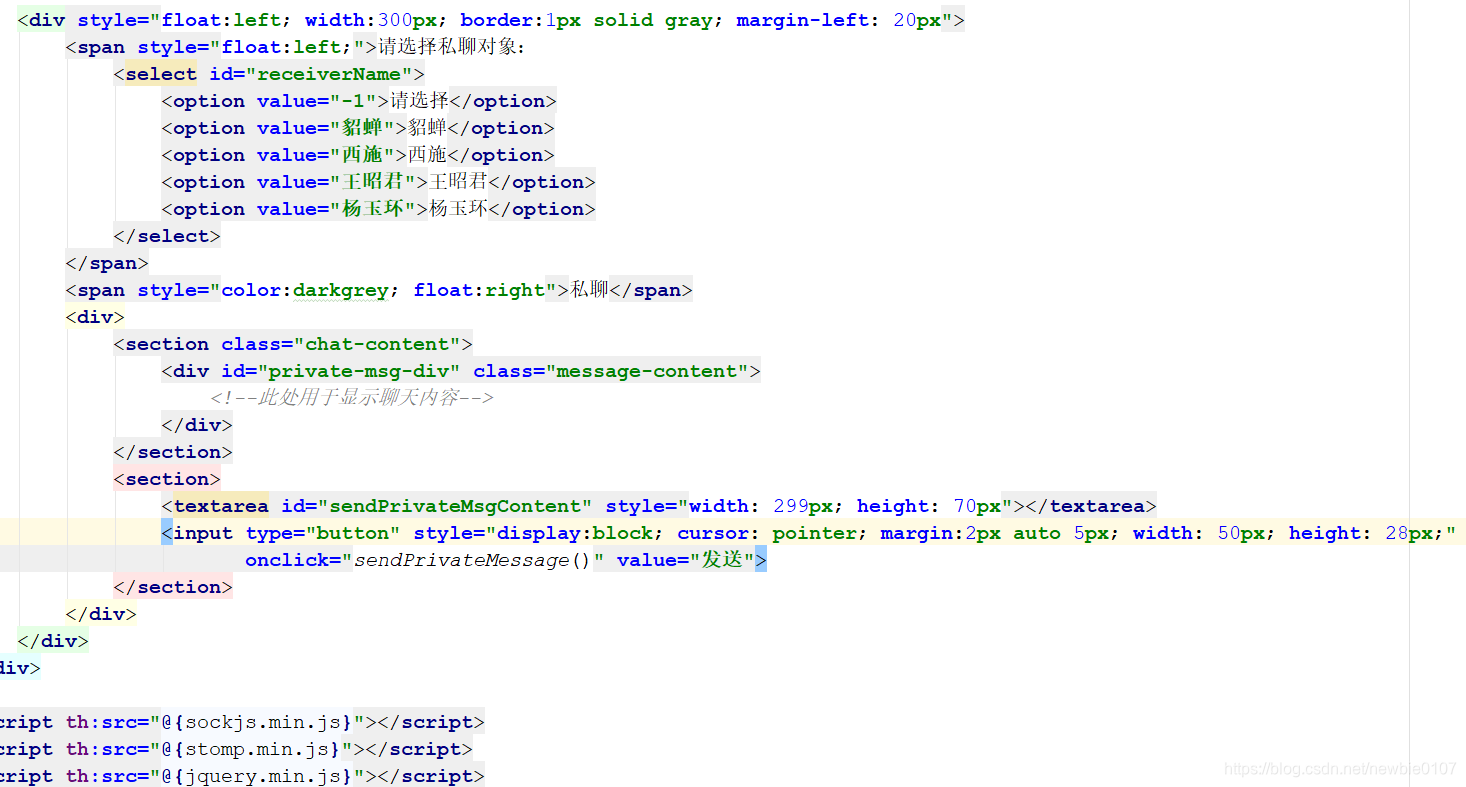Click the span line with color:darkgrey 私聊
1466x787 pixels.
tap(379, 290)
